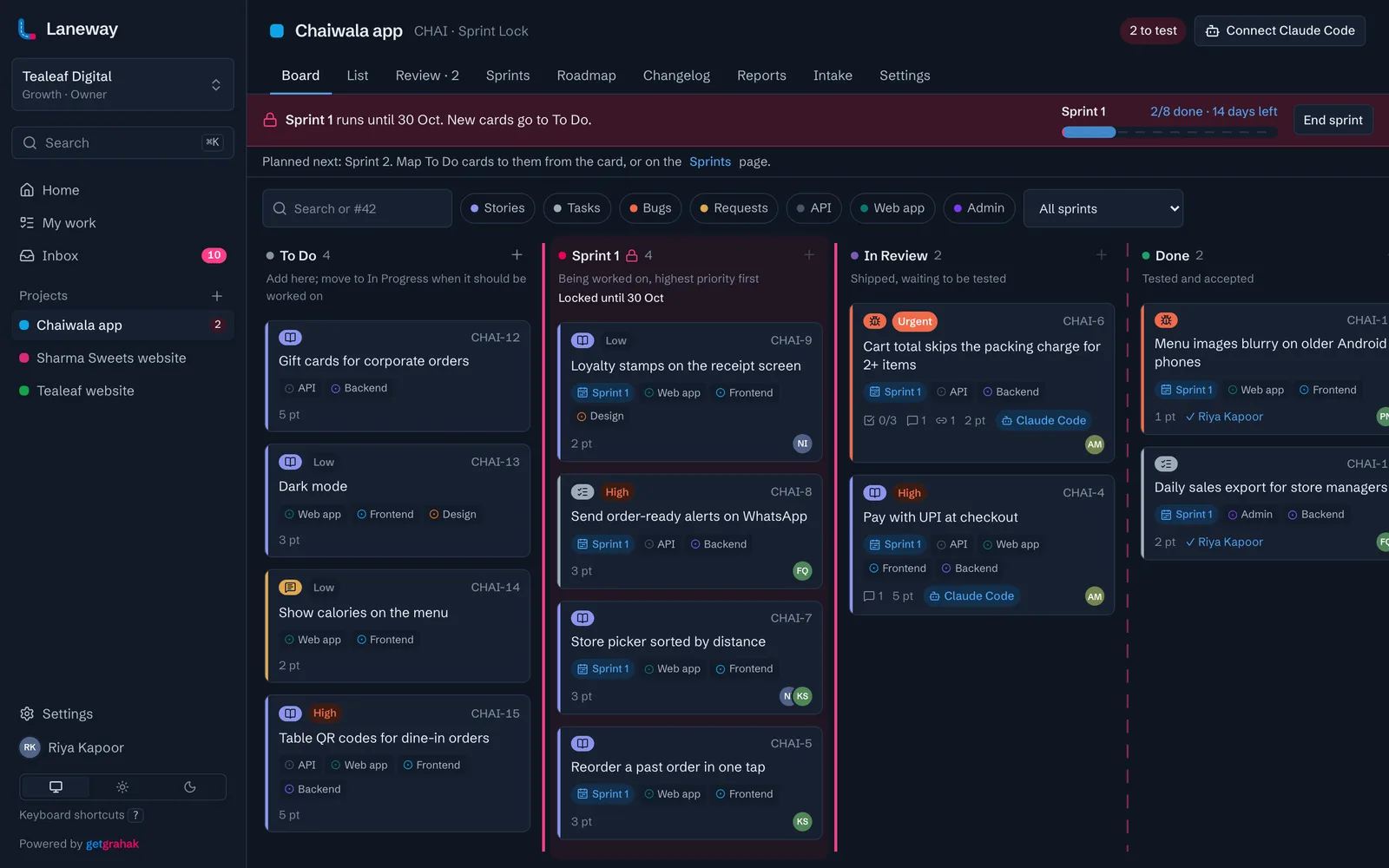Toggle the Tasks filter chip

pyautogui.click(x=577, y=208)
